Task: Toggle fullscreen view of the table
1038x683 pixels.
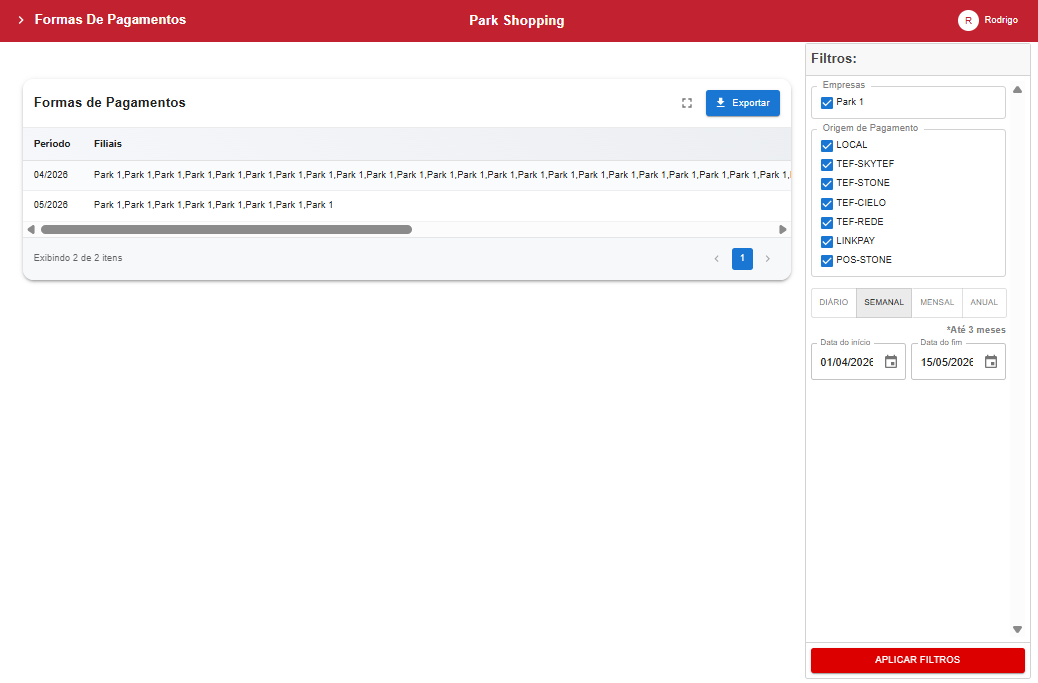Action: [686, 103]
